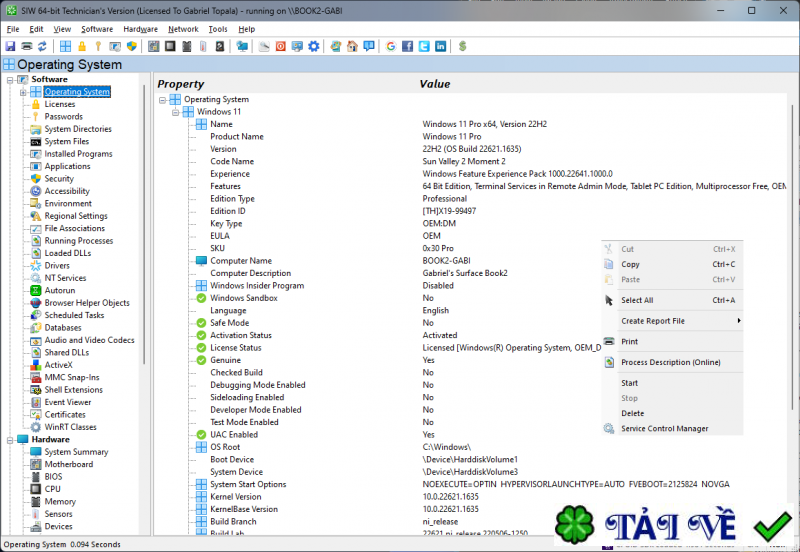Choose Service Control Manager in context menu
Screen dimensions: 800x552
tap(664, 429)
